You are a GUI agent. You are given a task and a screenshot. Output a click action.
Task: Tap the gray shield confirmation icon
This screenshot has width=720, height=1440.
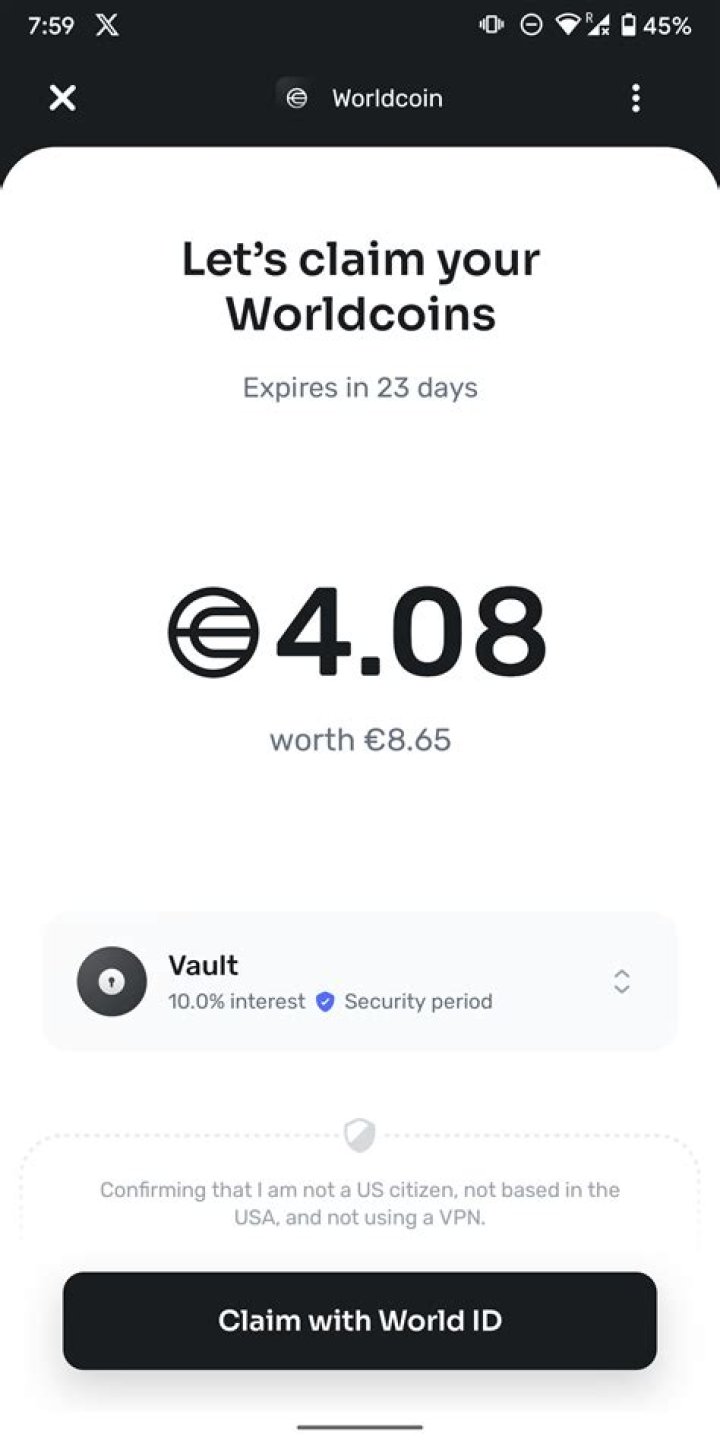coord(359,1135)
